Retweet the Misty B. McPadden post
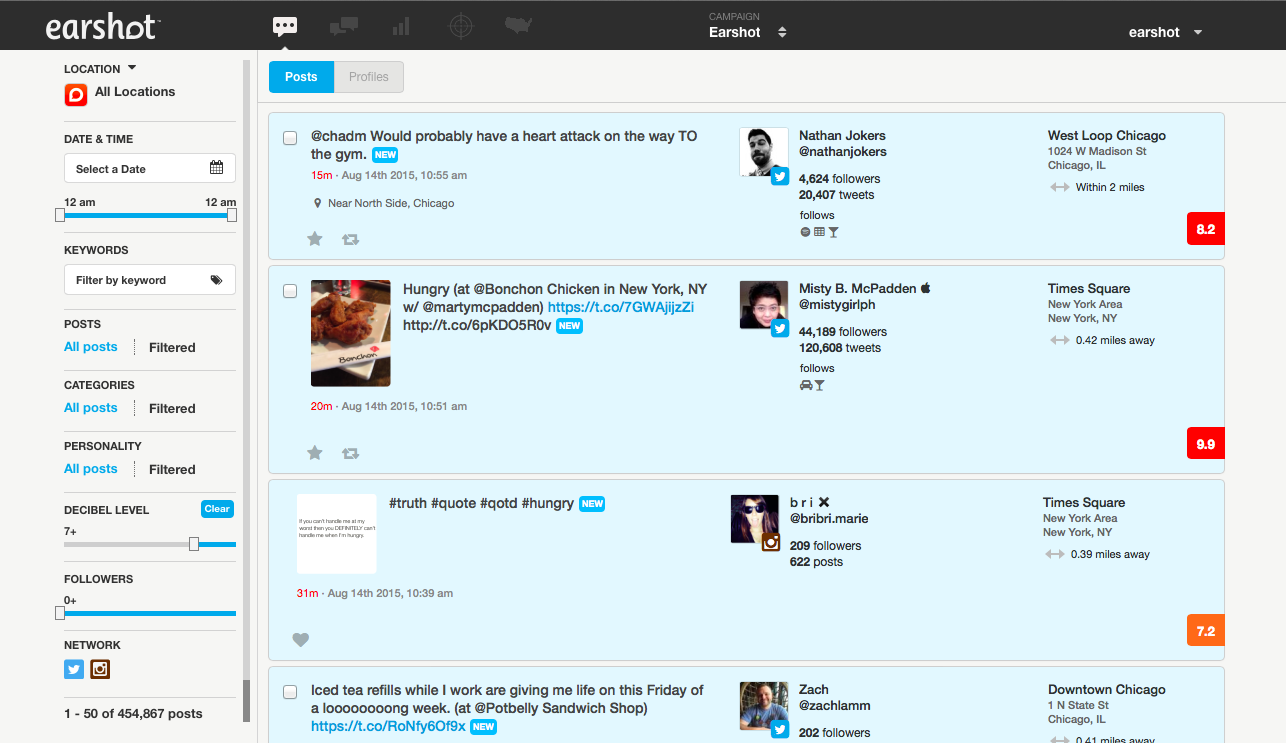The height and width of the screenshot is (743, 1286). point(350,453)
